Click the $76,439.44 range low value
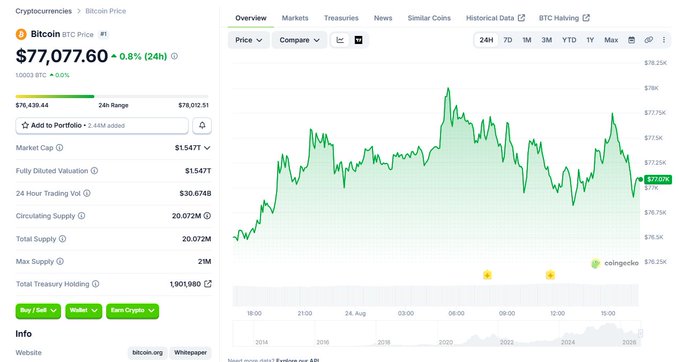The image size is (679, 362). (32, 105)
